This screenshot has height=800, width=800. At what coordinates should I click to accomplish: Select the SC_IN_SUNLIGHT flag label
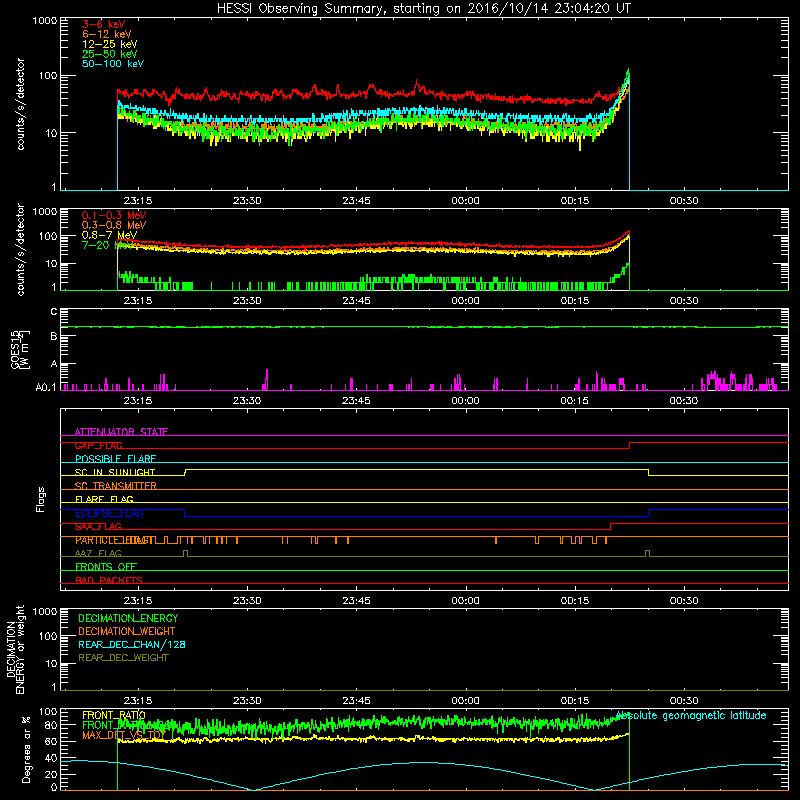tap(115, 472)
